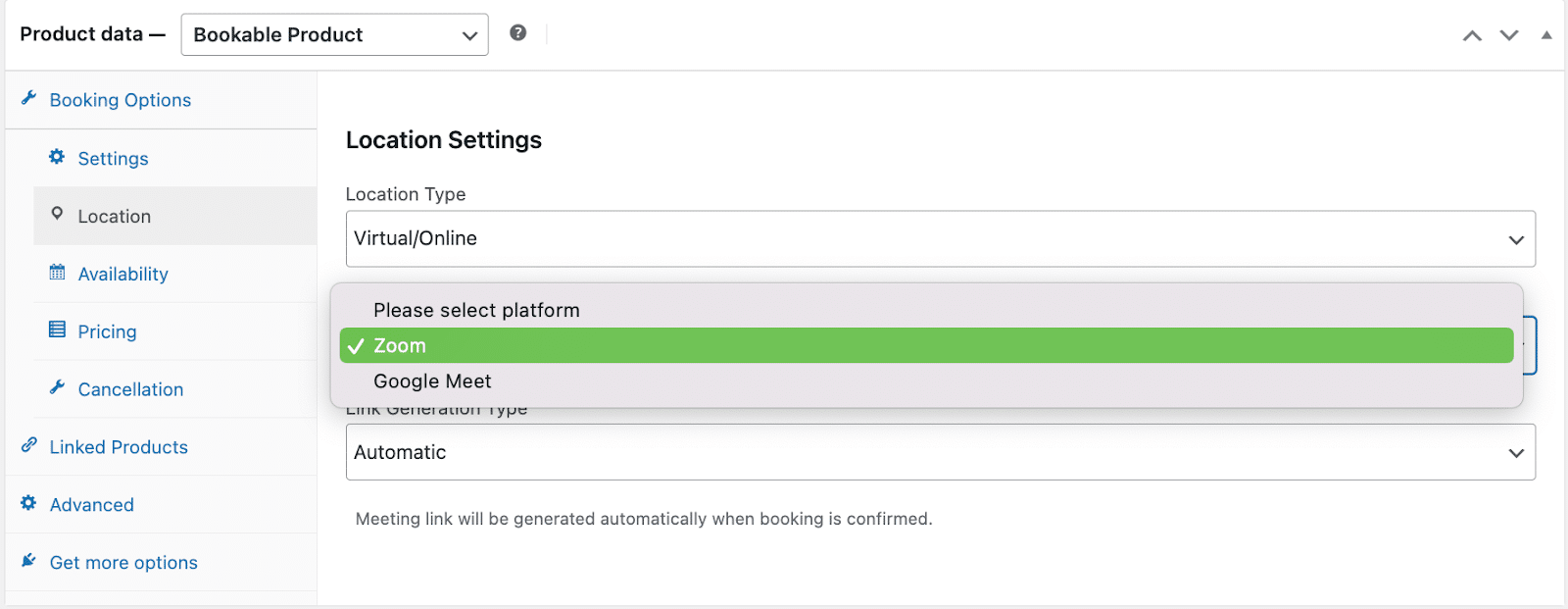1568x609 pixels.
Task: Click the Settings gear icon
Action: [x=57, y=157]
